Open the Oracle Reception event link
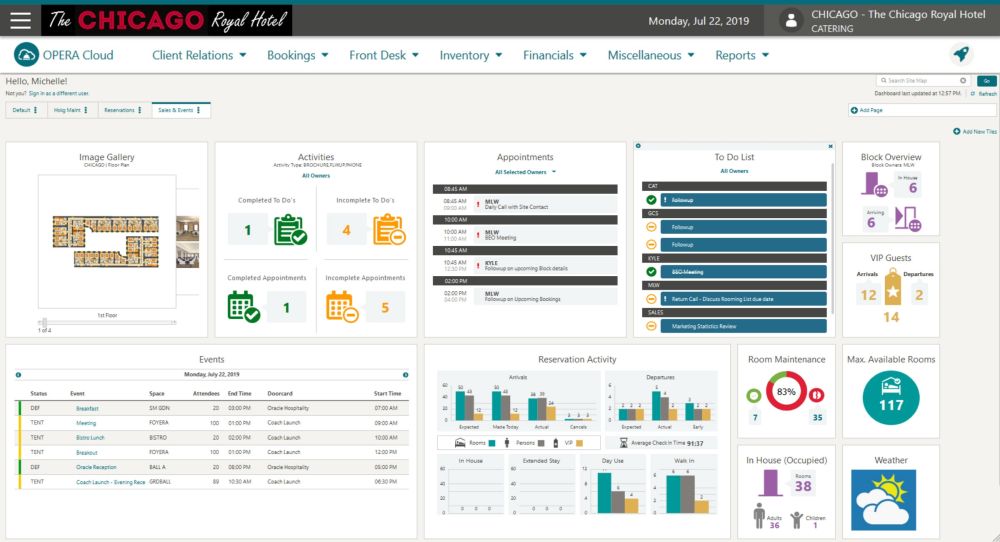Image resolution: width=1000 pixels, height=542 pixels. click(x=96, y=467)
